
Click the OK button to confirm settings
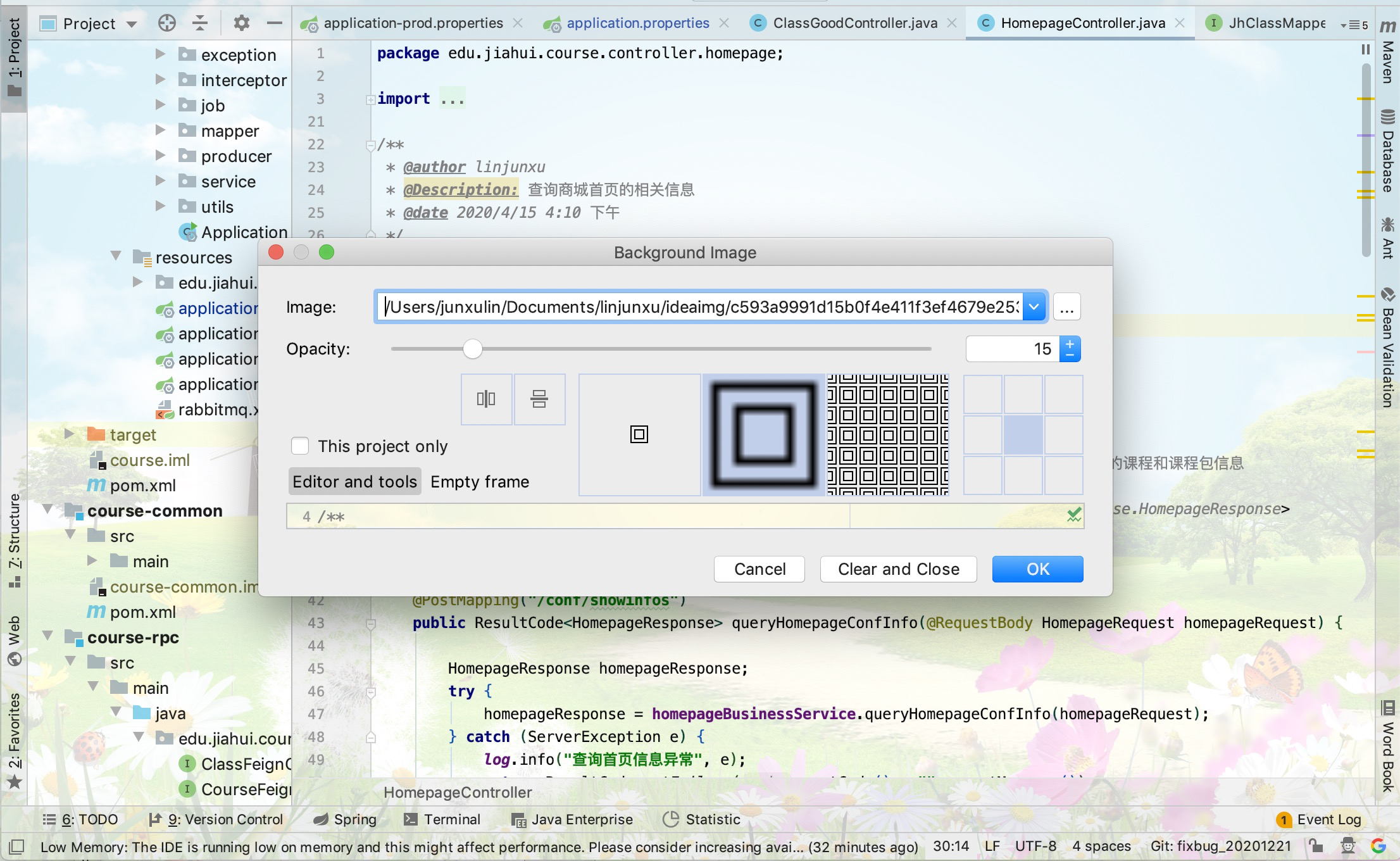(1037, 569)
